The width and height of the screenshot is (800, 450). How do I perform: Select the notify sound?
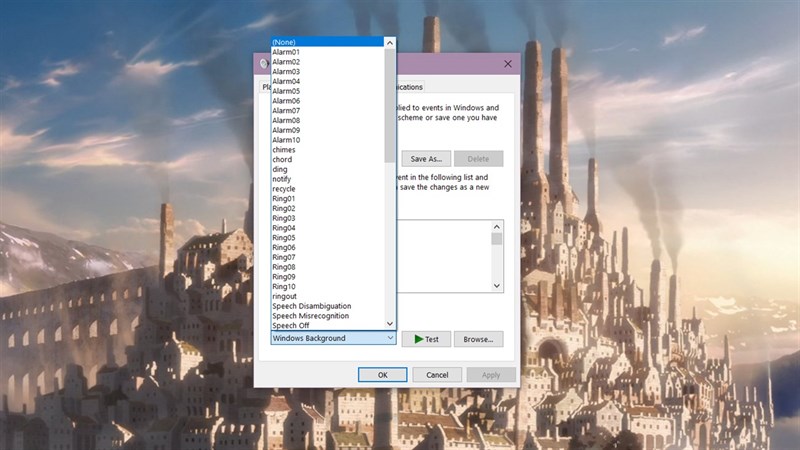(328, 179)
